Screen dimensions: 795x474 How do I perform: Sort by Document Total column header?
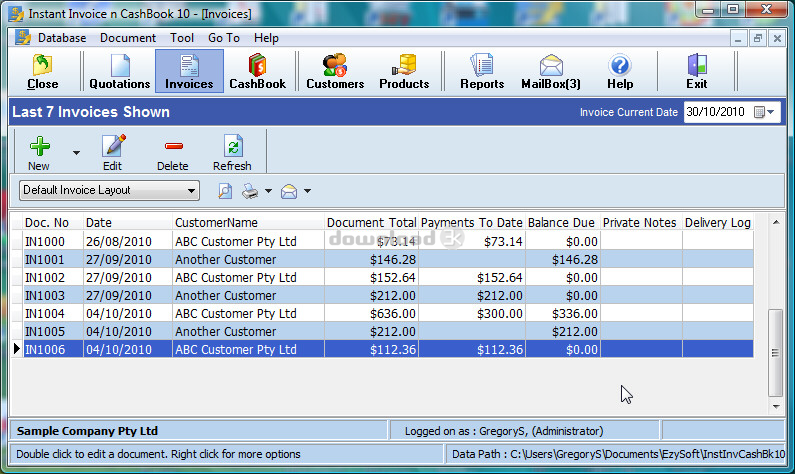point(371,223)
